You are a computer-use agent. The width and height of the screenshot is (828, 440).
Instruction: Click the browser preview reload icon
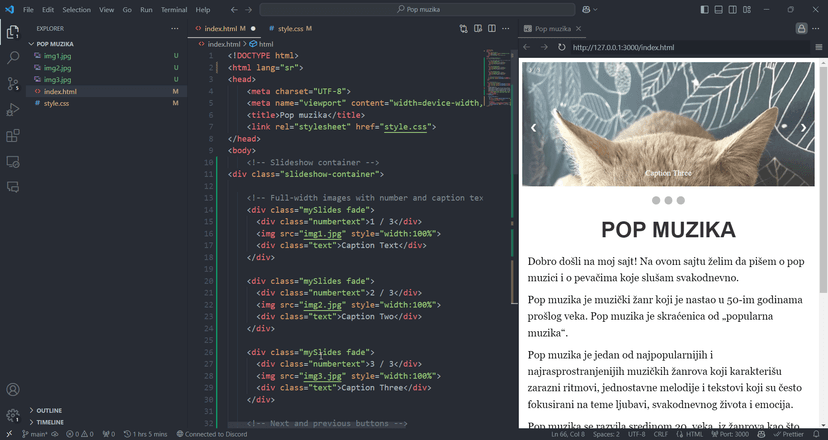pos(562,47)
